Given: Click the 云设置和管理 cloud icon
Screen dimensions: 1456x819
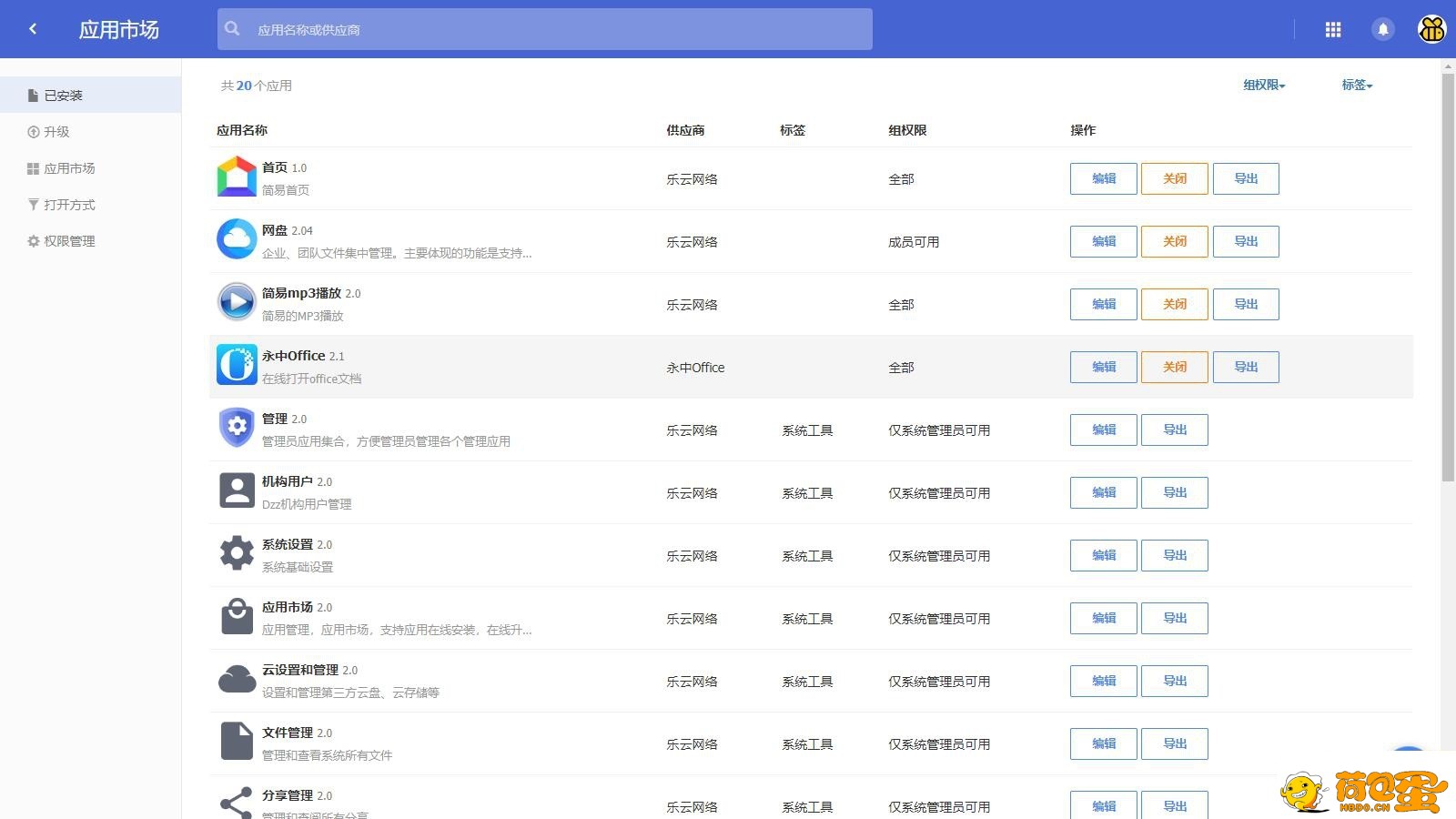Looking at the screenshot, I should point(237,679).
